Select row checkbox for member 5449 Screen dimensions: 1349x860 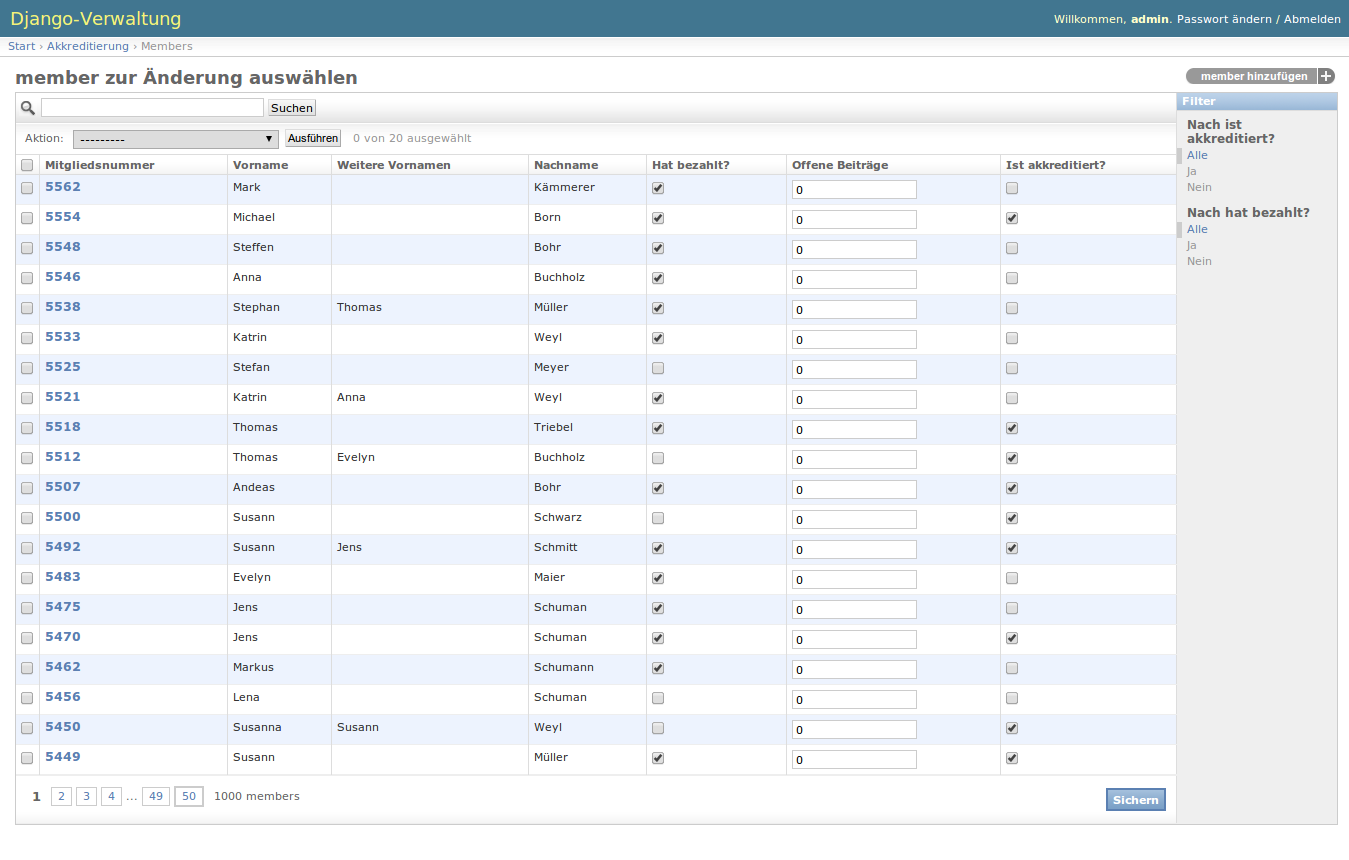point(27,758)
